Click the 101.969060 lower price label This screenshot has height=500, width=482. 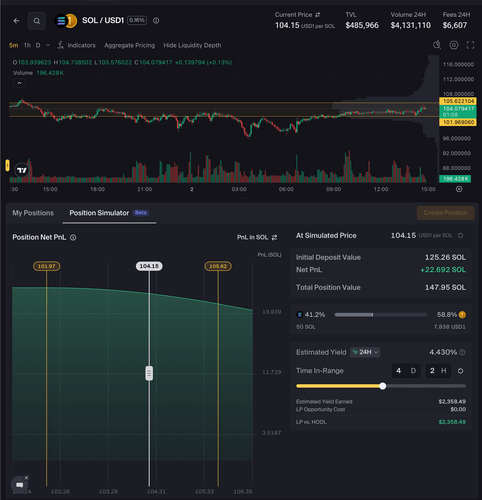[458, 122]
